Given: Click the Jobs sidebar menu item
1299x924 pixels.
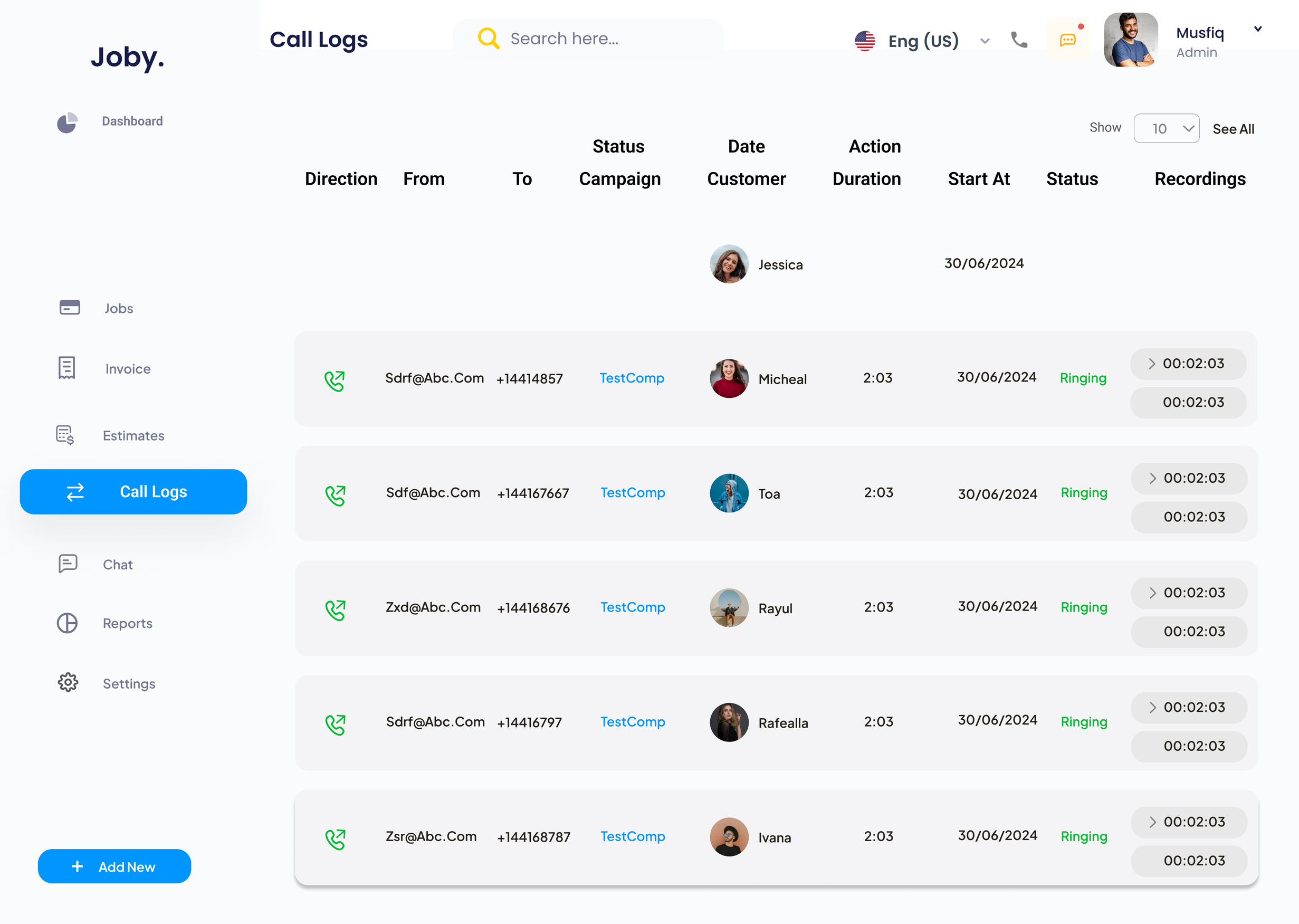Looking at the screenshot, I should click(x=118, y=307).
